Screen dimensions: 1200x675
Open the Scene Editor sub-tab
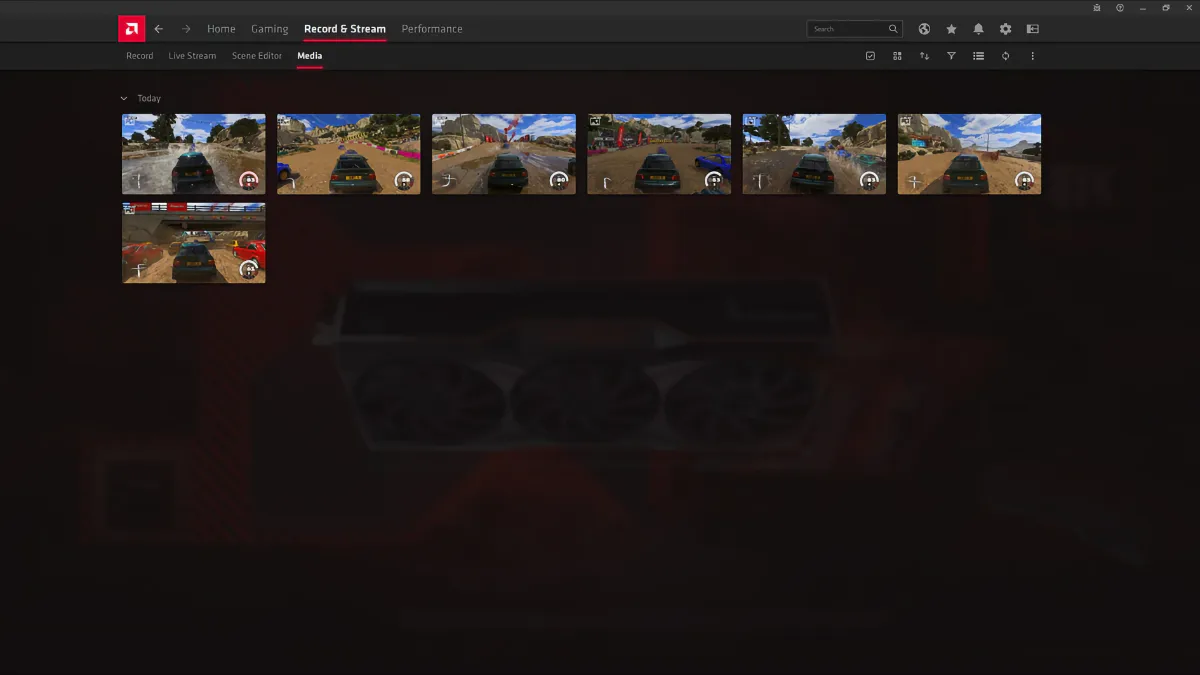pos(257,56)
